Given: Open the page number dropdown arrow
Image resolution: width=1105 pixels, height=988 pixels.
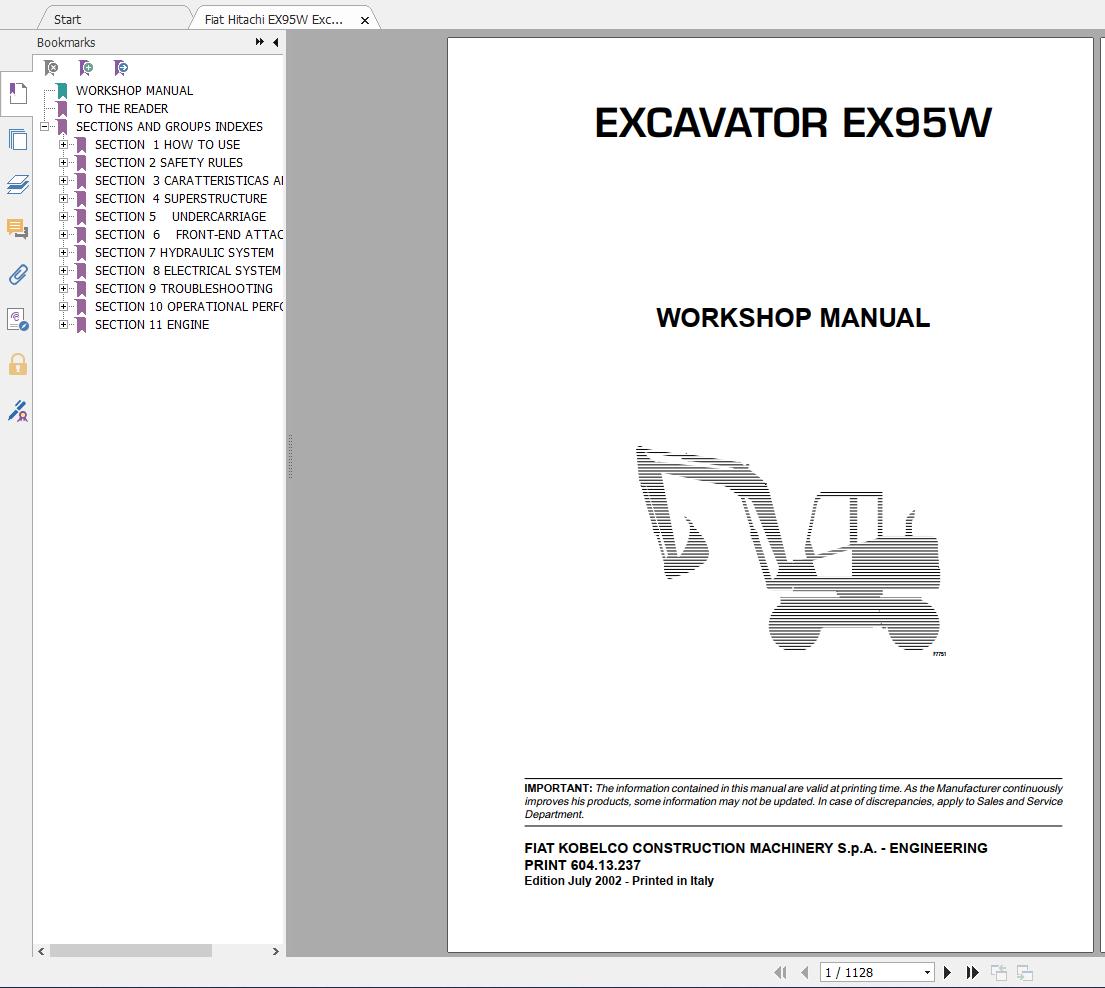Looking at the screenshot, I should point(927,972).
